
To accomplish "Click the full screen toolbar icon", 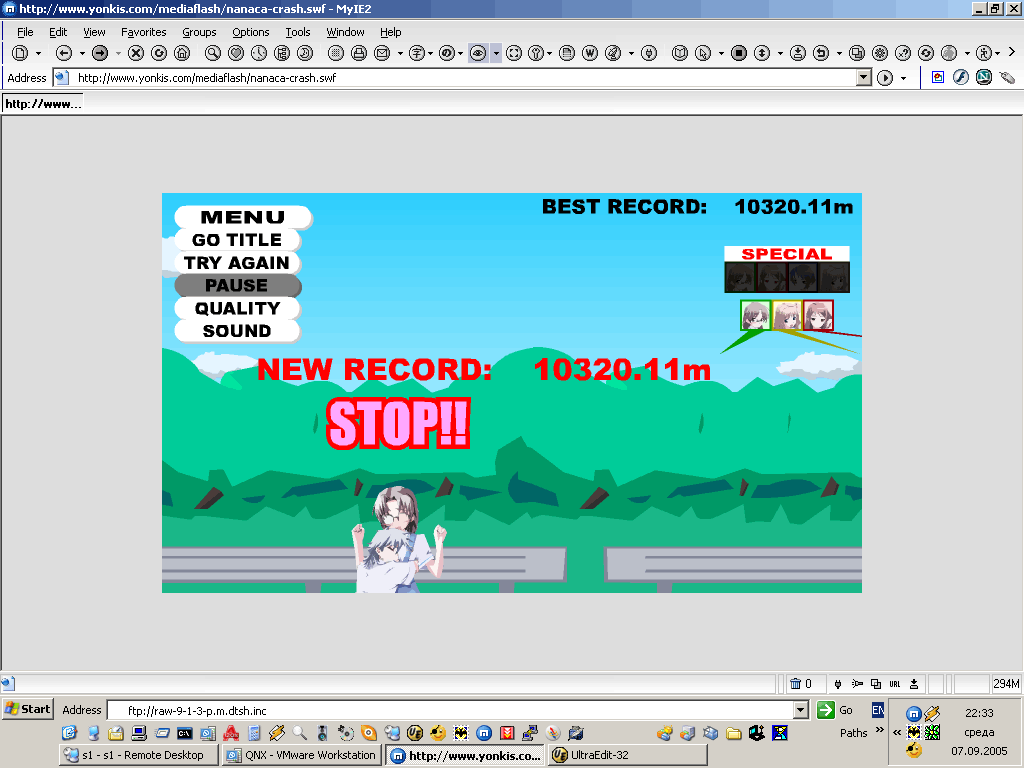I will pos(514,53).
